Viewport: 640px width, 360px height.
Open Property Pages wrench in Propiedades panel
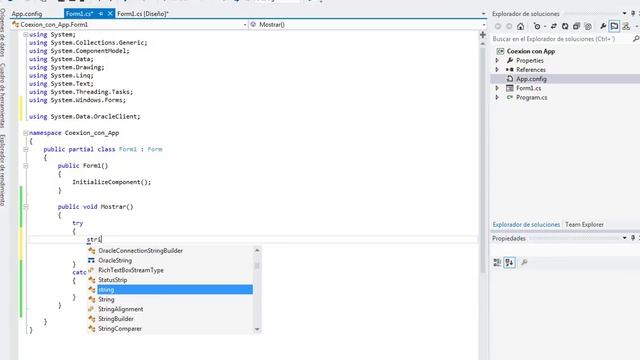524,262
